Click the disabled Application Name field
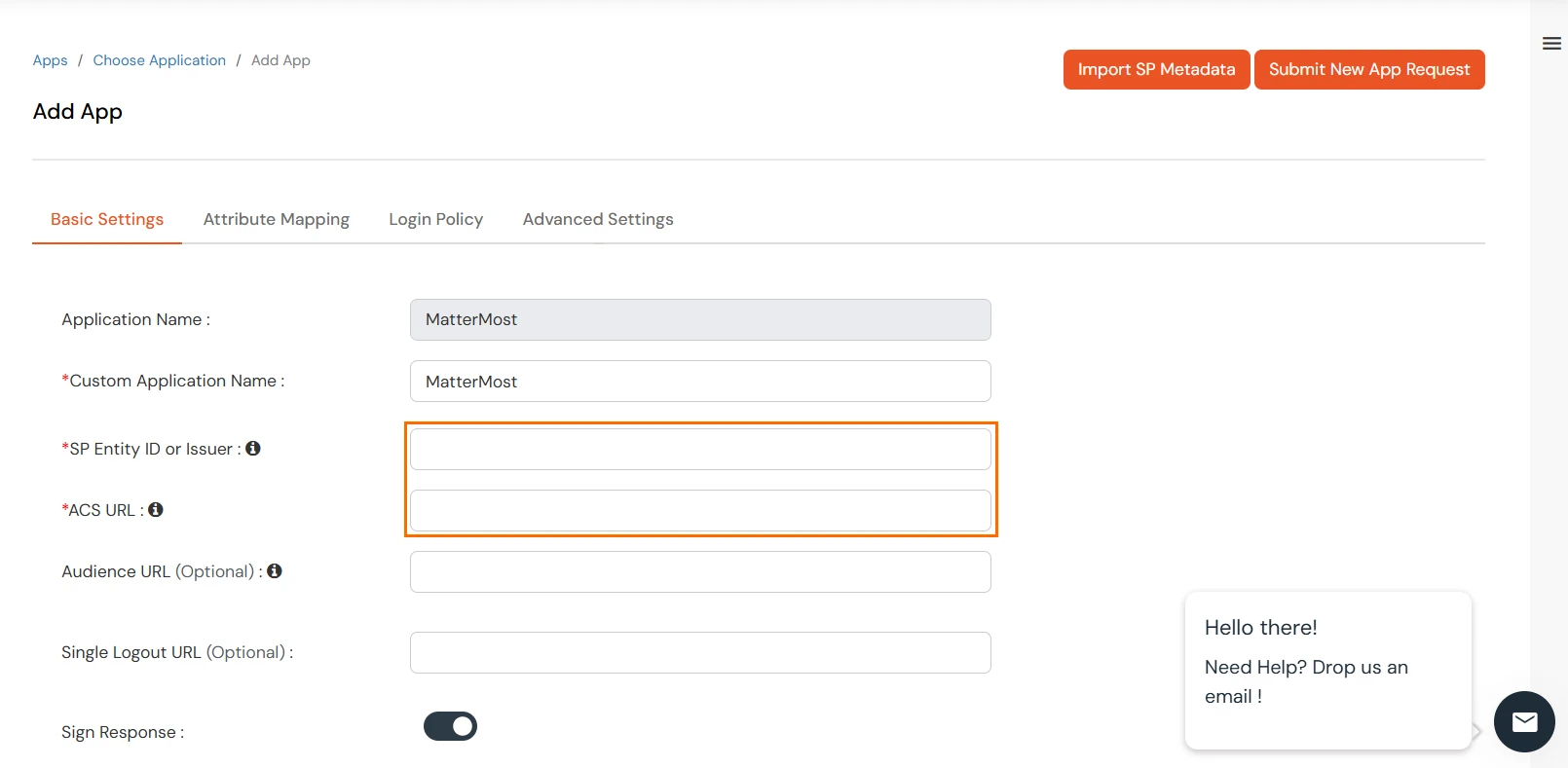 (700, 319)
